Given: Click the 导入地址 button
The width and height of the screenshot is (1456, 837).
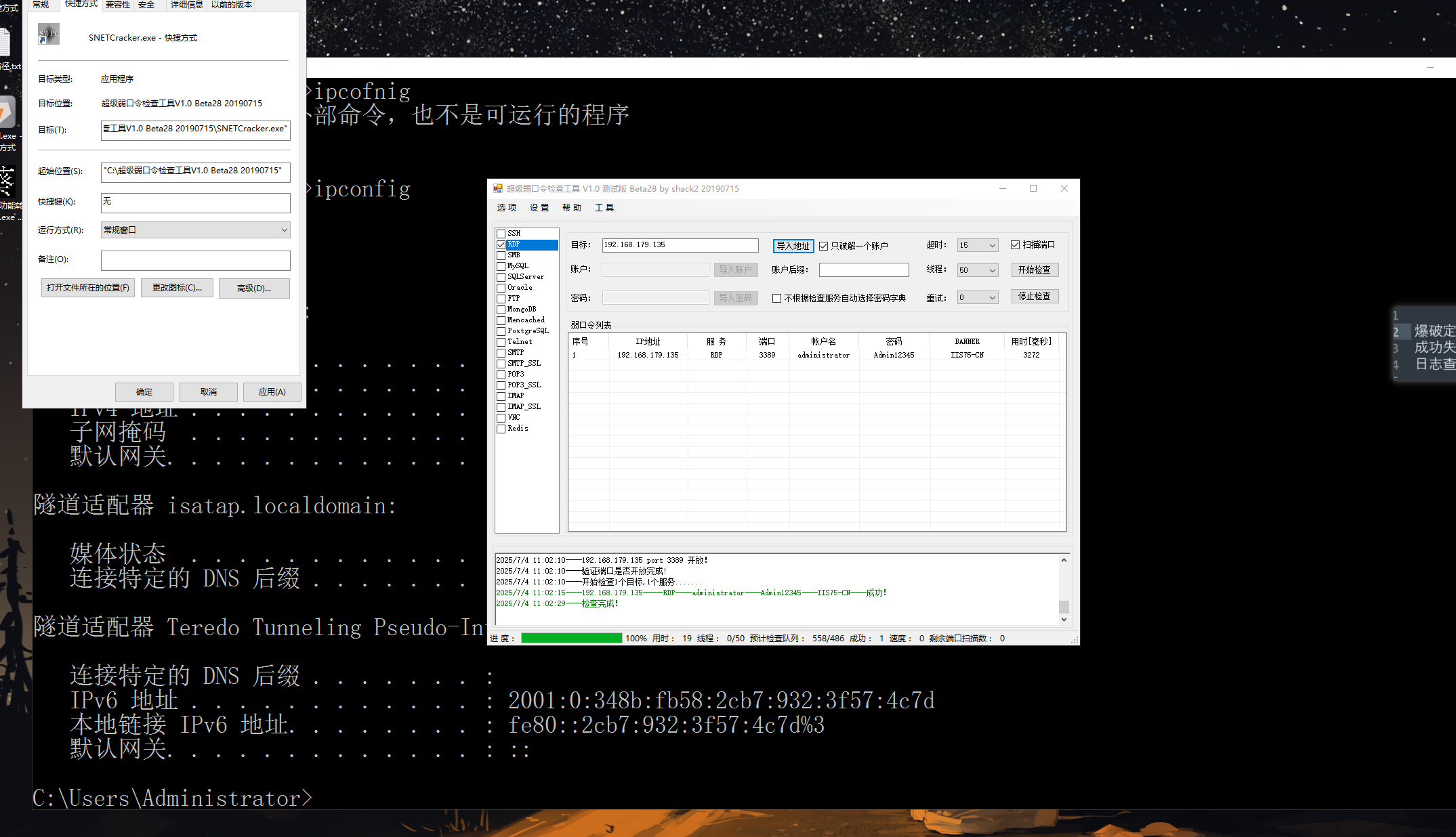Looking at the screenshot, I should click(x=793, y=246).
